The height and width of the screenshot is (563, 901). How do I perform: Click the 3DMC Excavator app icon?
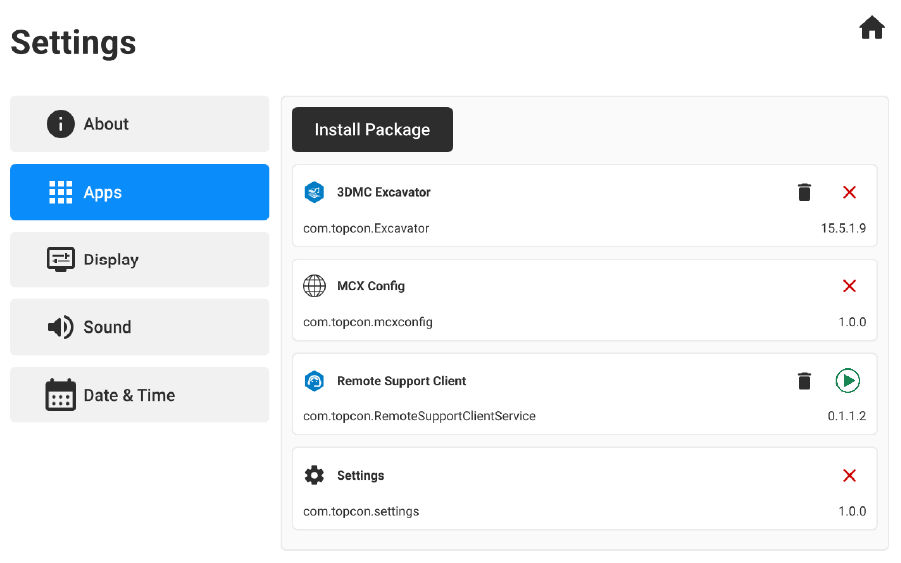pos(314,192)
